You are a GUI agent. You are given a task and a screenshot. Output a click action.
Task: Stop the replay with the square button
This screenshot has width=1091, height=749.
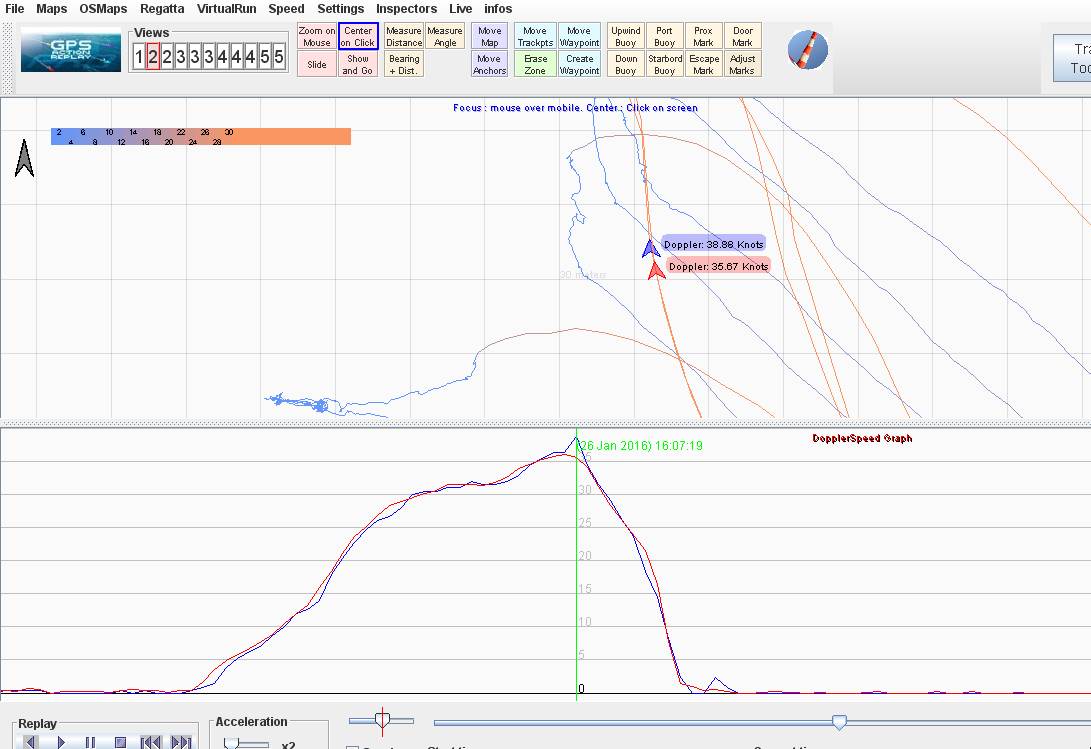click(x=120, y=742)
